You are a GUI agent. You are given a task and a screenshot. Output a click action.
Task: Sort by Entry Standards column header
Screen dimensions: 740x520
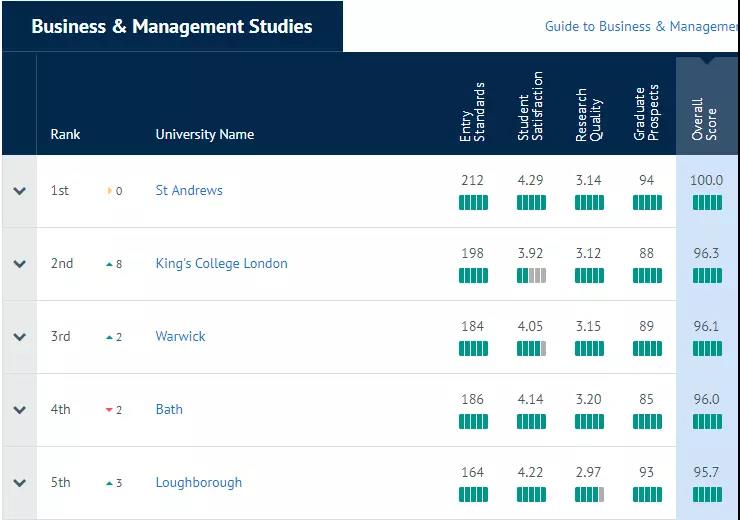click(472, 112)
